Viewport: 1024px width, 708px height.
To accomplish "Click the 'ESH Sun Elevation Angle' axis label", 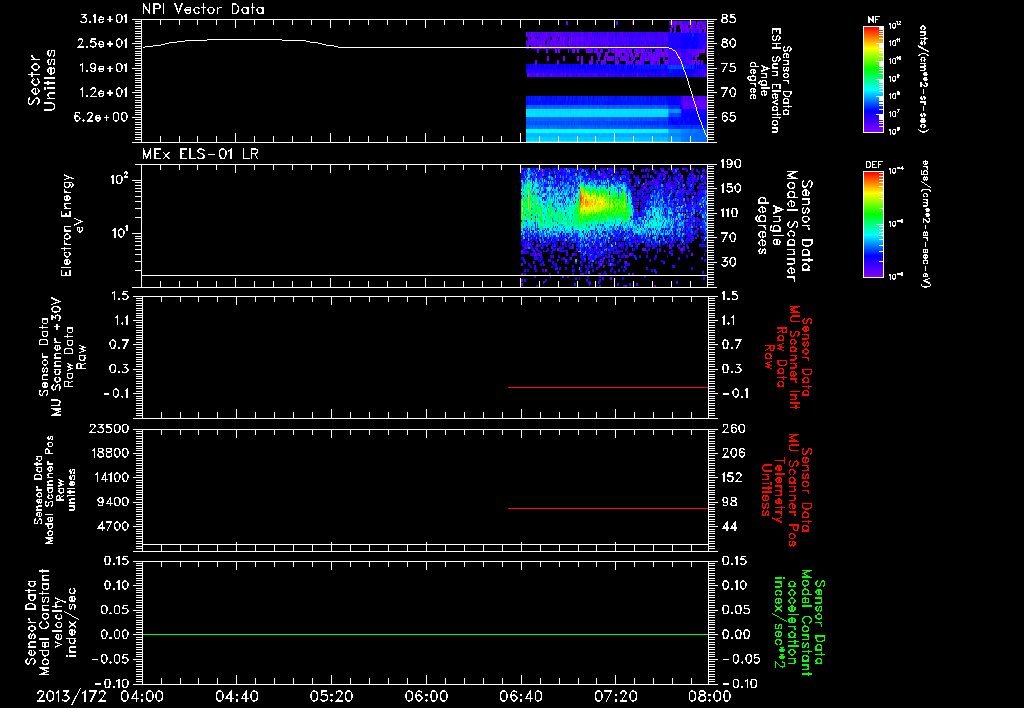I will 769,80.
